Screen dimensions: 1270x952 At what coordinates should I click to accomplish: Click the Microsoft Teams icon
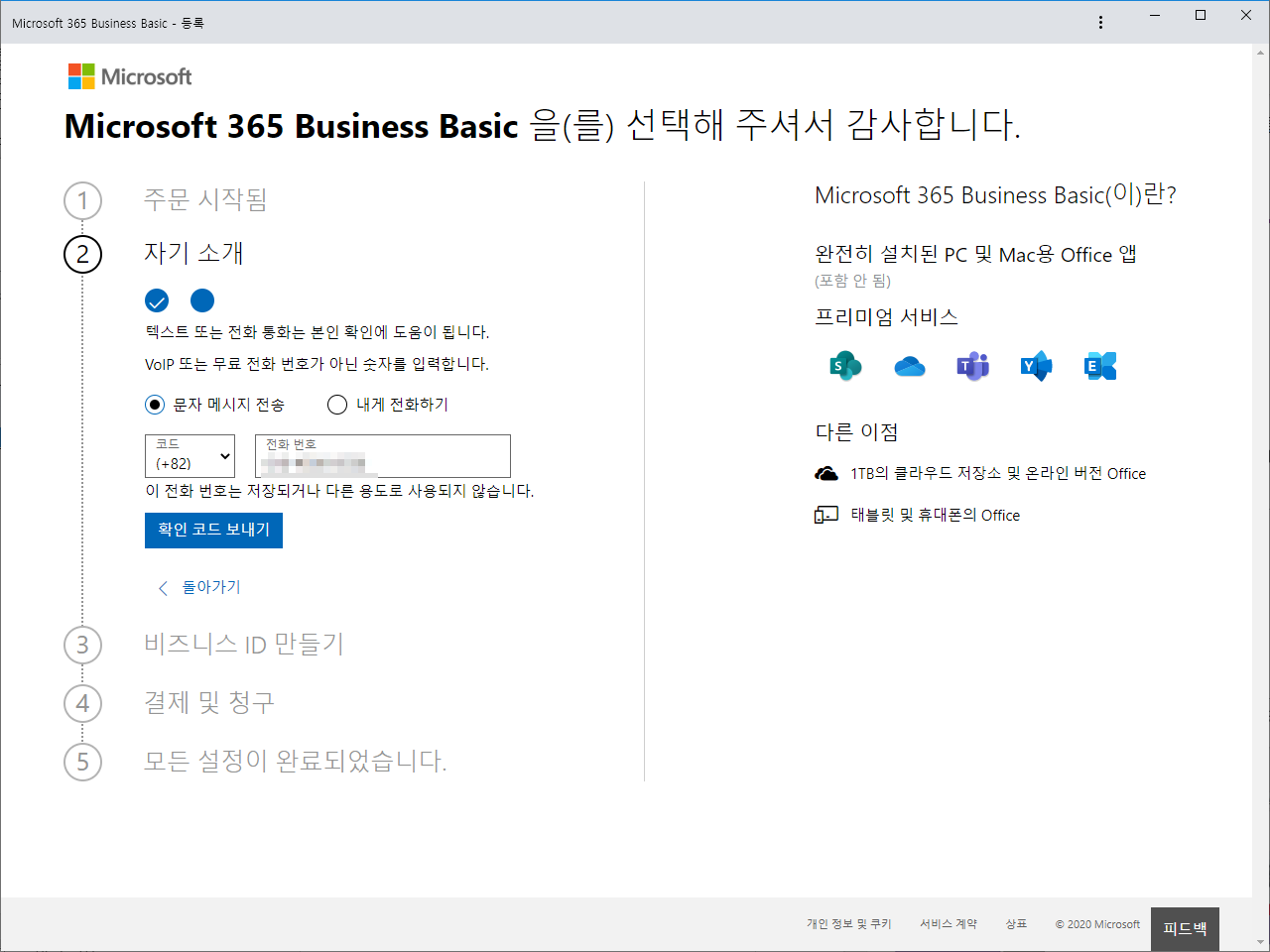click(973, 366)
